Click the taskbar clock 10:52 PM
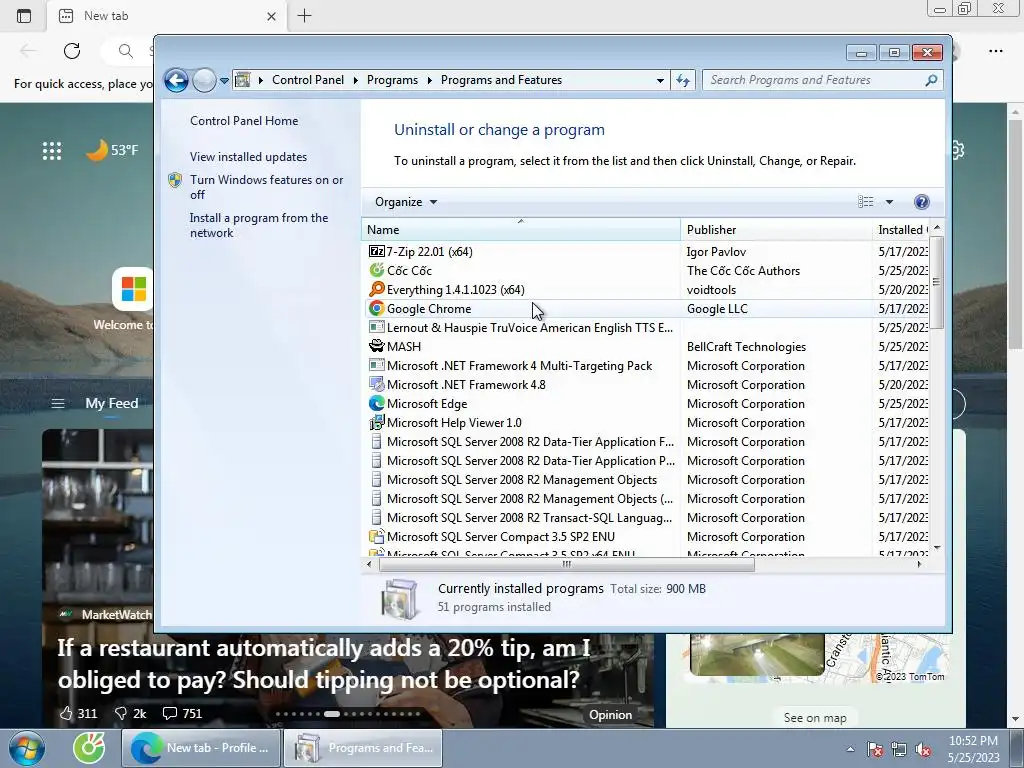Screen dimensions: 1024x768 [x=973, y=741]
